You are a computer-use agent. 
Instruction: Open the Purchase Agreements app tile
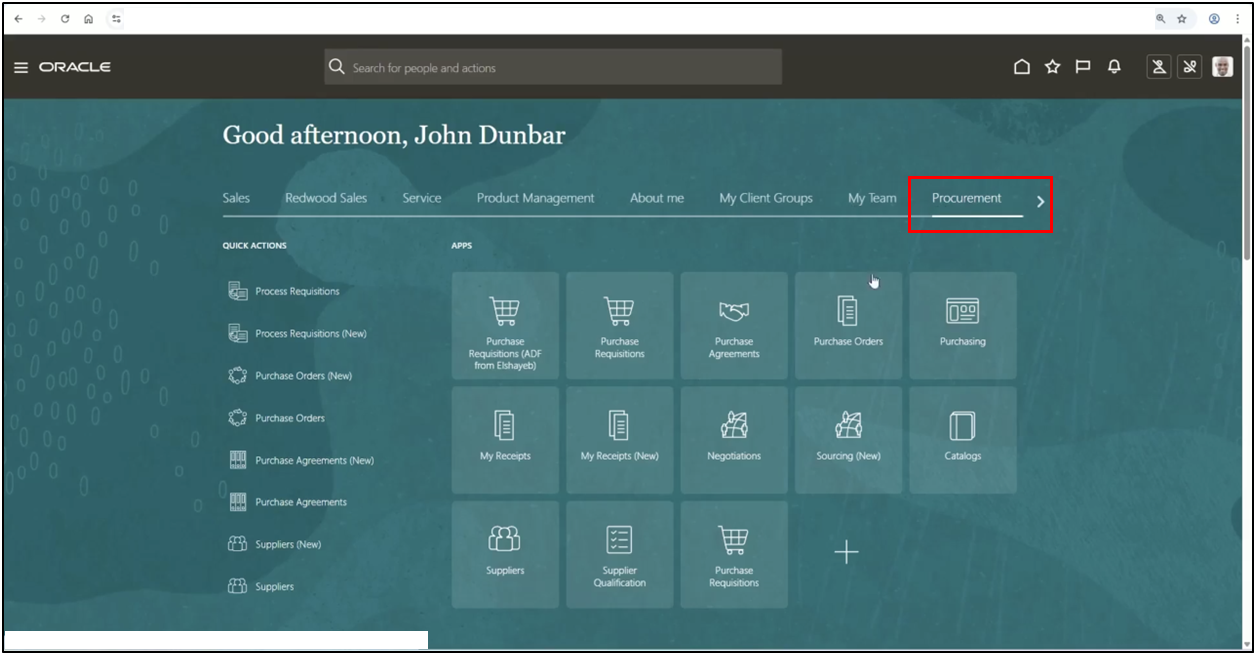[734, 325]
